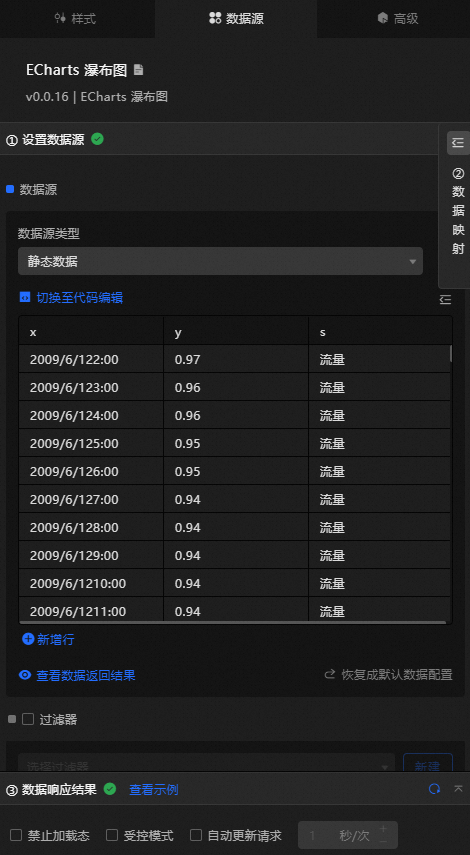Click cell 2009/6/124:00
Screen dimensions: 470x855
[x=91, y=416]
